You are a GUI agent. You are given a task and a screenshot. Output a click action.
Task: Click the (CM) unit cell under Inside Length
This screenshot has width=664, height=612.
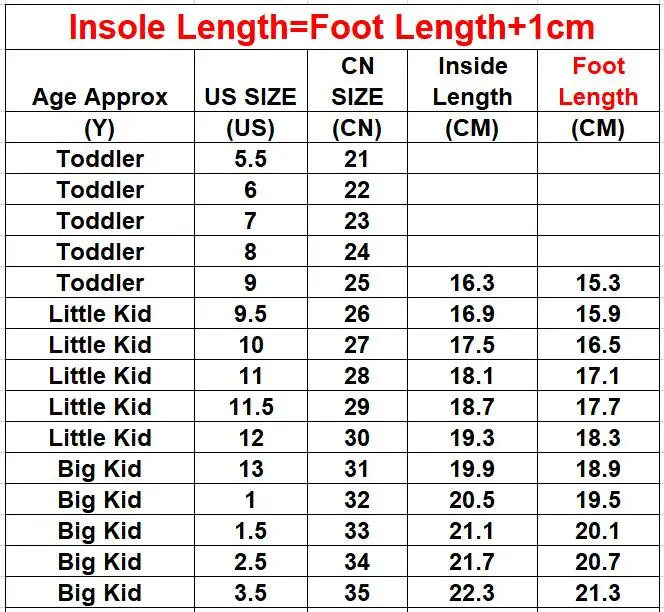click(x=473, y=127)
